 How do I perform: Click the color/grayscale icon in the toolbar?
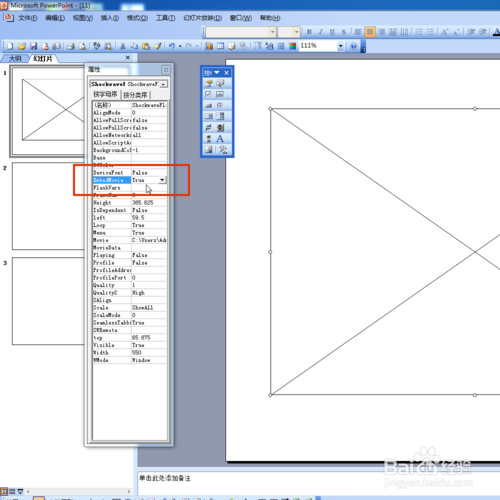(x=293, y=46)
